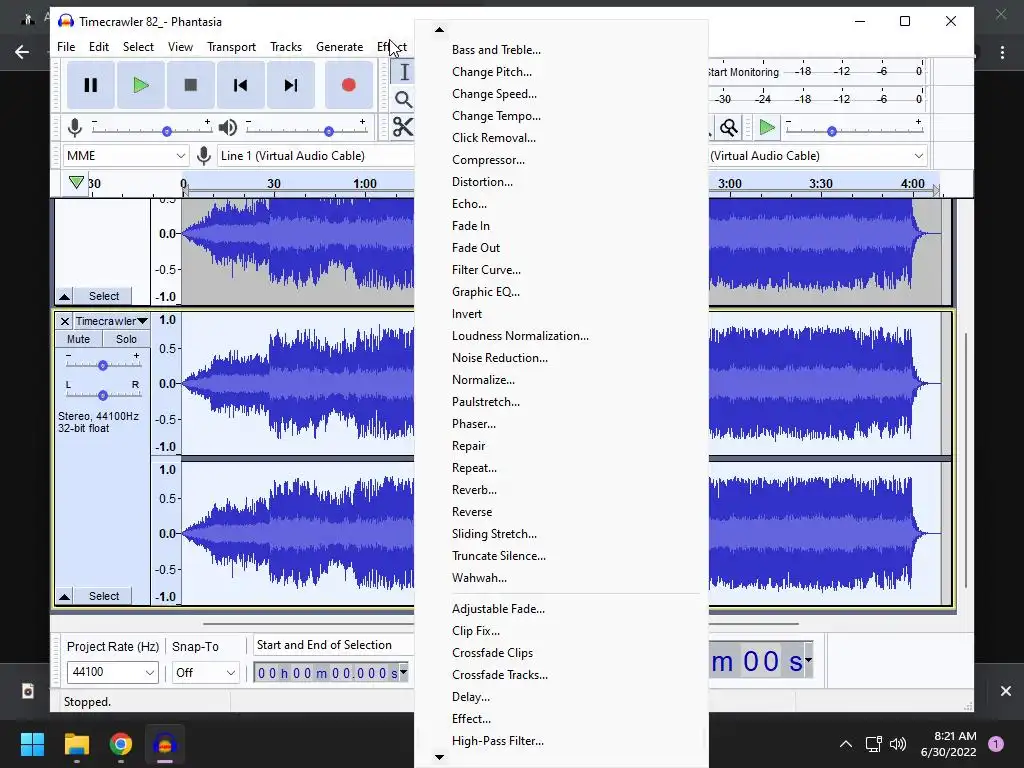Click the selection start time field
The image size is (1024, 768).
[x=327, y=673]
